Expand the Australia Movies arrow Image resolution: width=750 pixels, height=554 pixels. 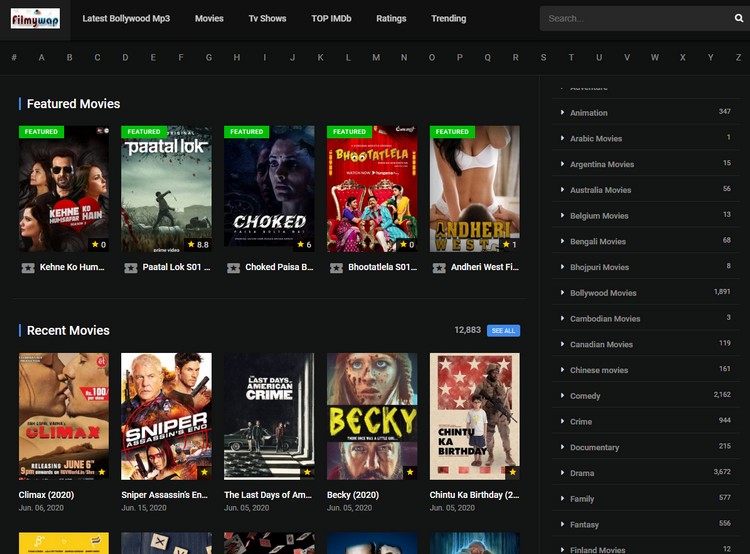tap(562, 190)
